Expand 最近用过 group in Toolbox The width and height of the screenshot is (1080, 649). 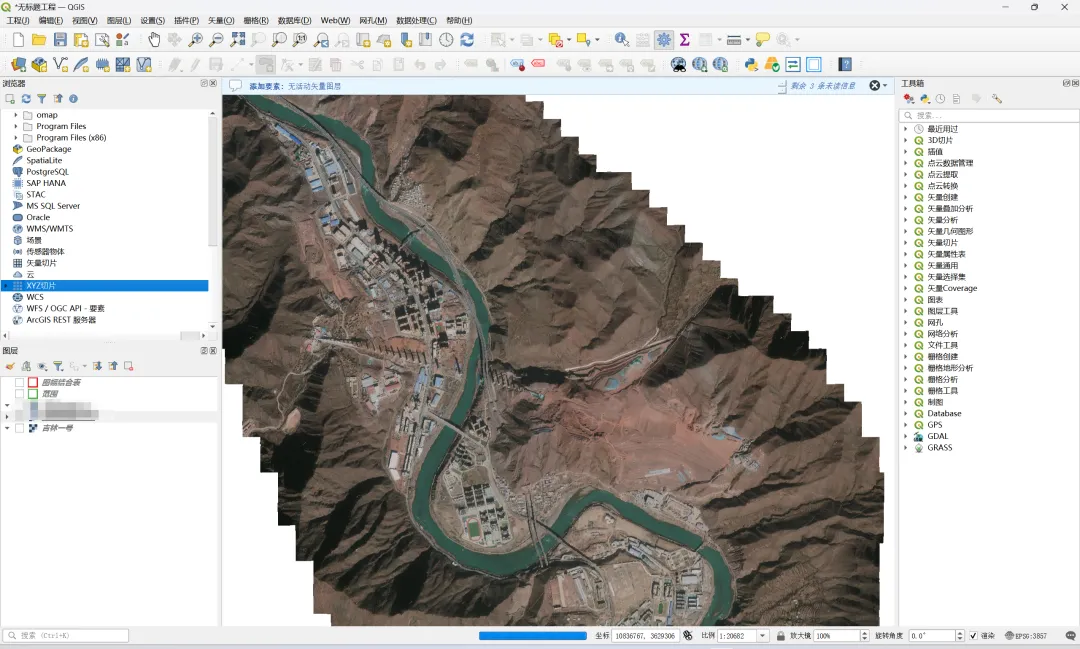tap(906, 129)
